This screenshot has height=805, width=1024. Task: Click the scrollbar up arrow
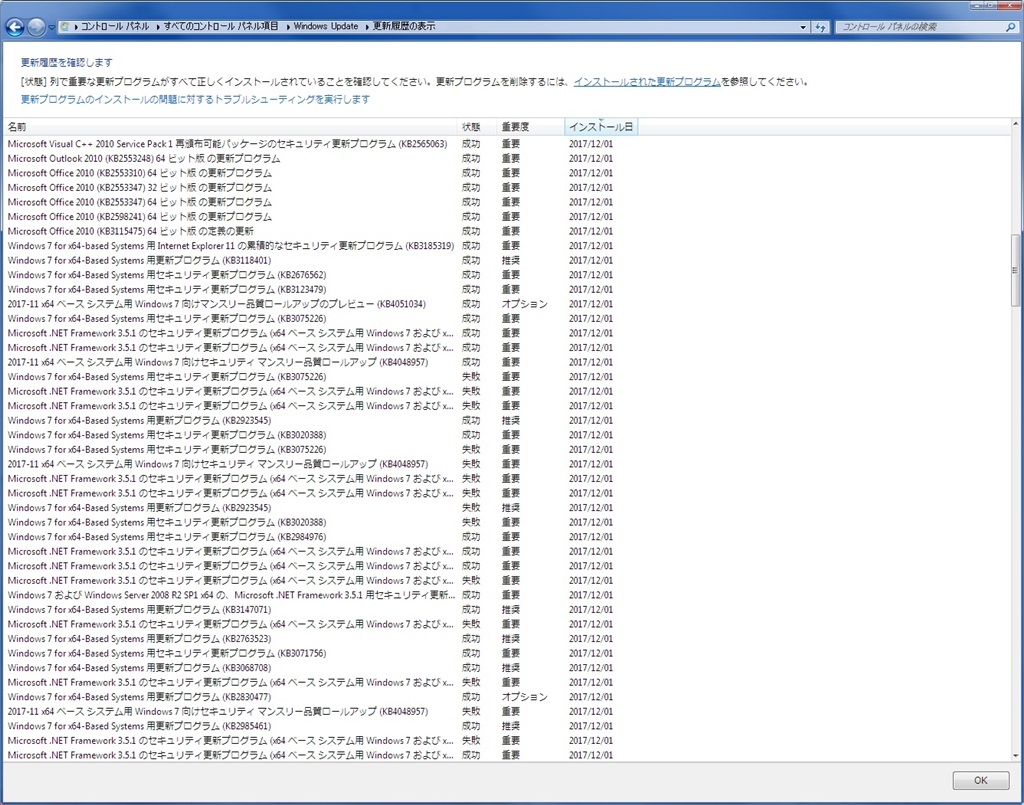click(1016, 123)
